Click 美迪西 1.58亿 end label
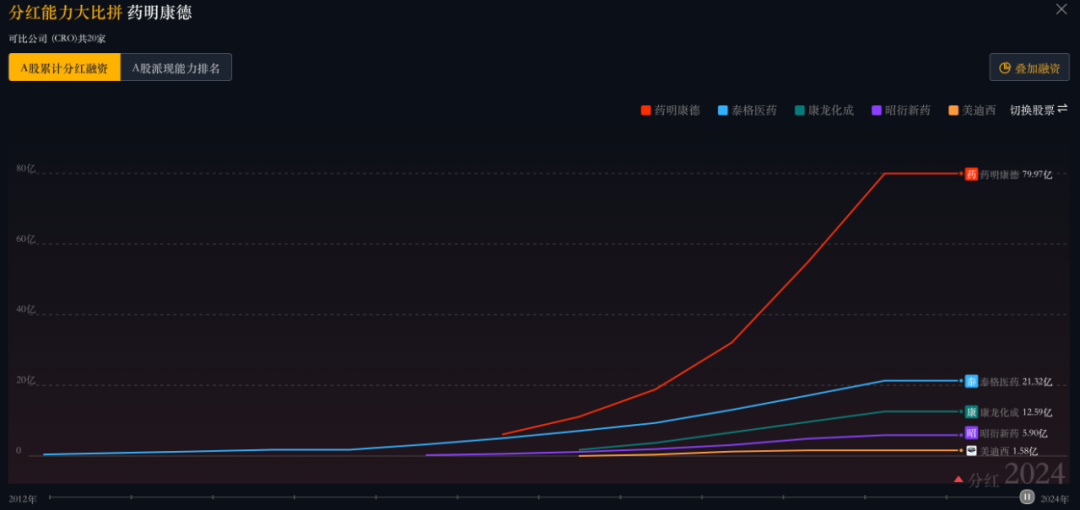The width and height of the screenshot is (1080, 510). pos(1009,451)
